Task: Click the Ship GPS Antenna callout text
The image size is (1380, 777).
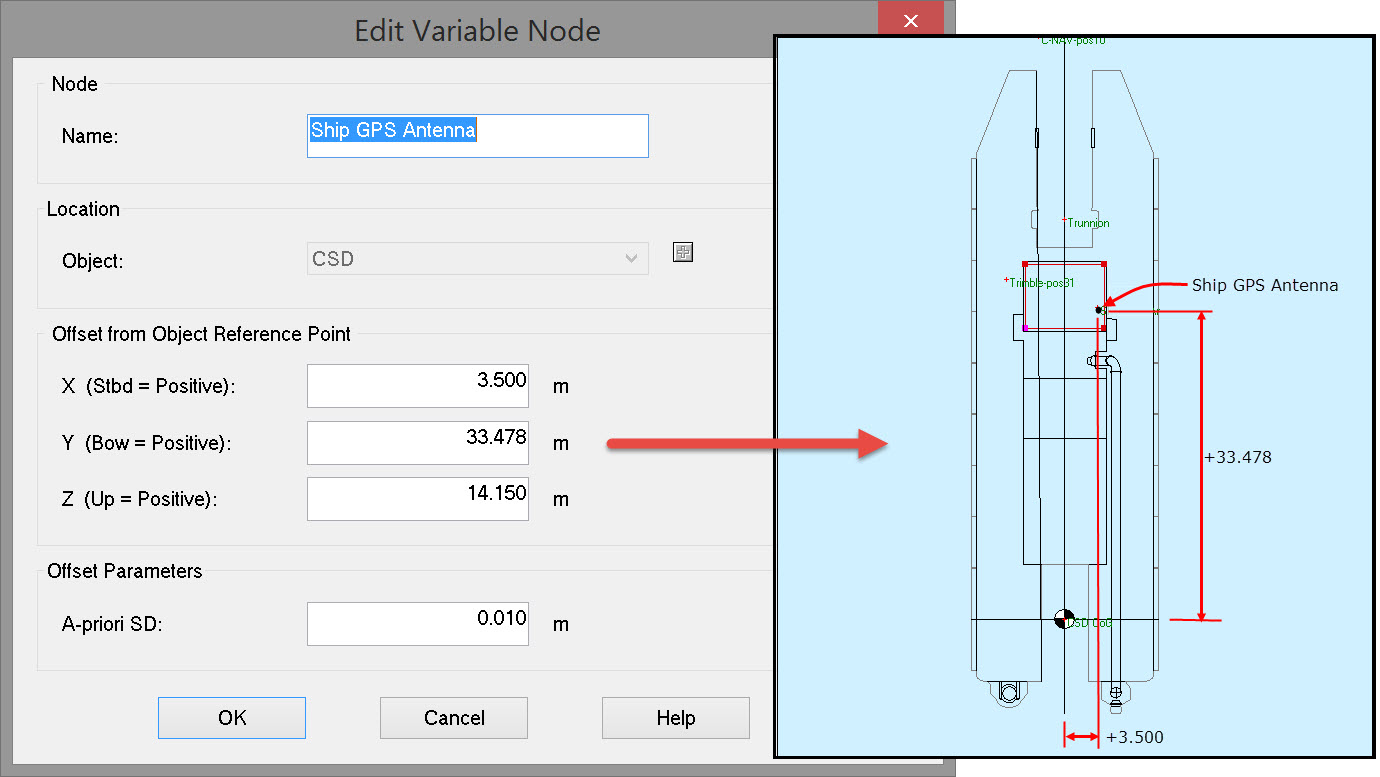Action: [x=1264, y=285]
